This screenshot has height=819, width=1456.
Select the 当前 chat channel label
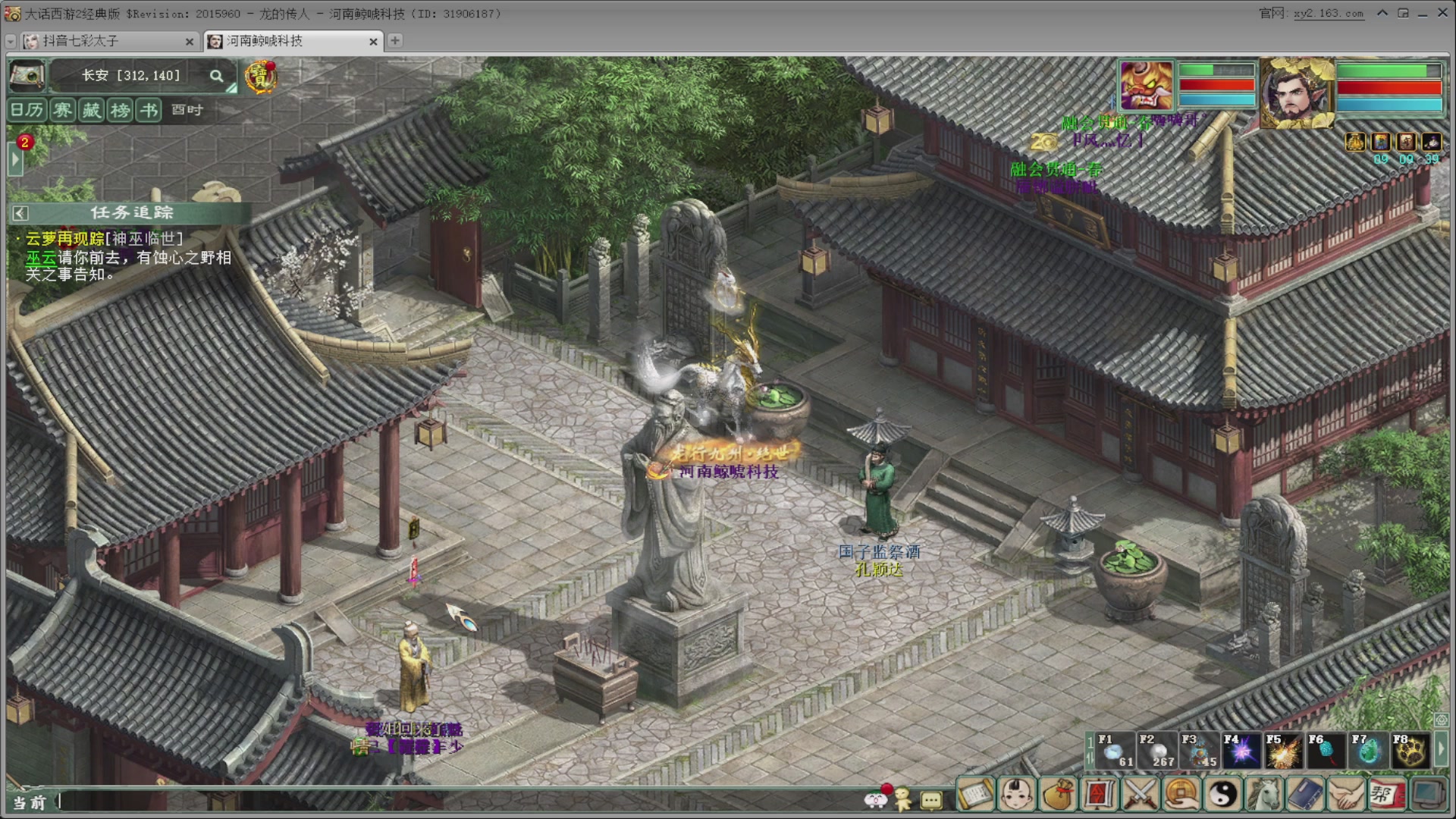[30, 802]
